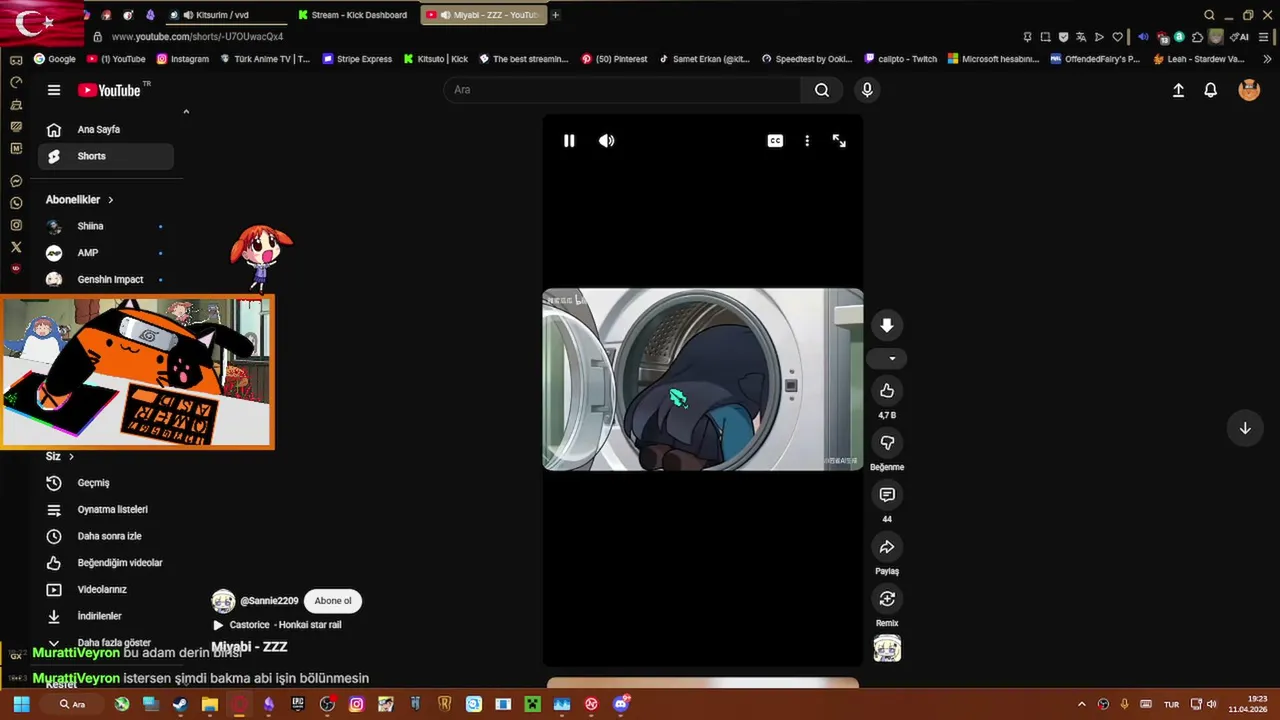Dislike the Short (Beğenme)

[887, 443]
